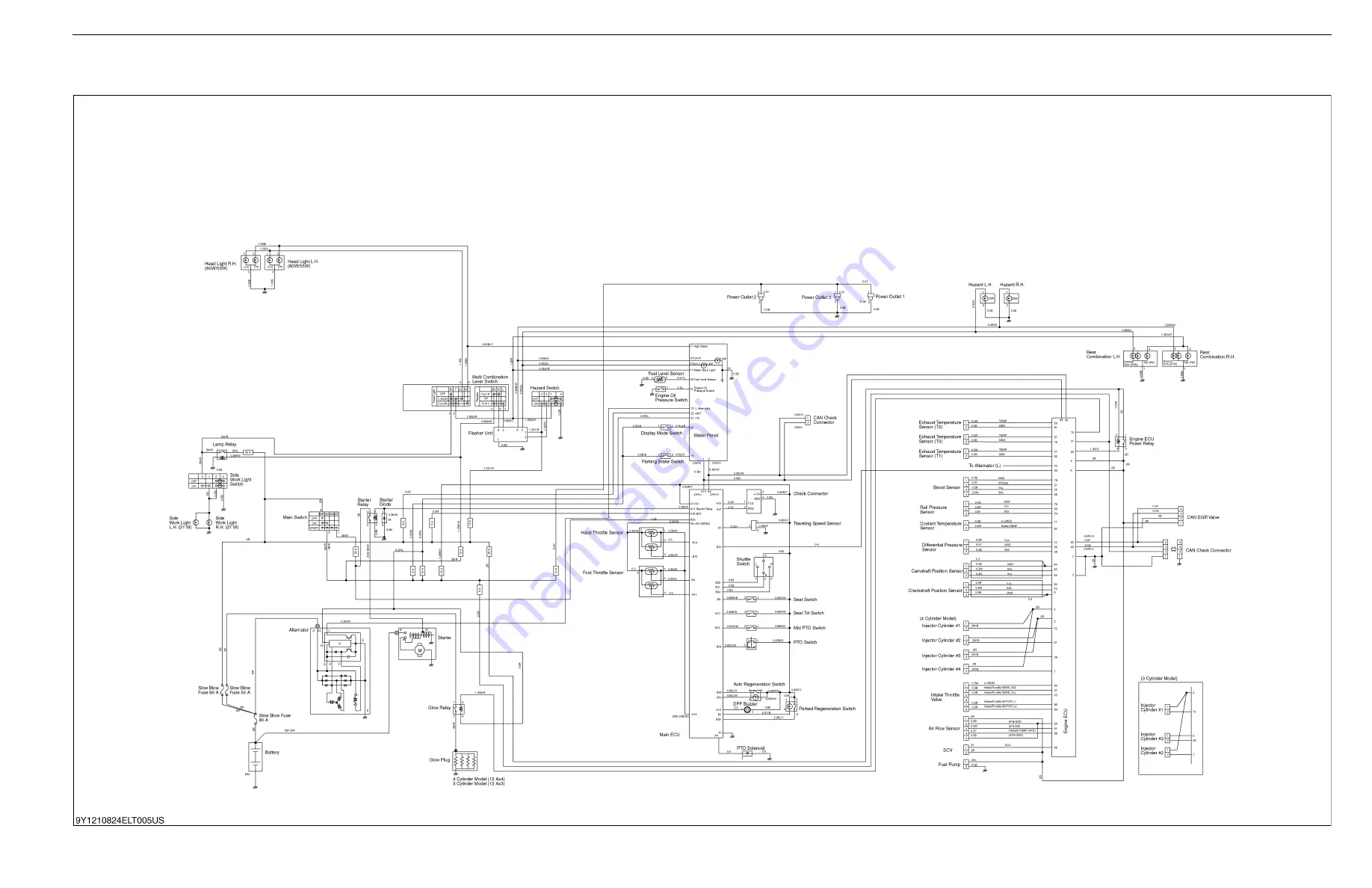The height and width of the screenshot is (888, 1372).
Task: Select the 'Seat Tilt Switch' label
Action: click(809, 613)
